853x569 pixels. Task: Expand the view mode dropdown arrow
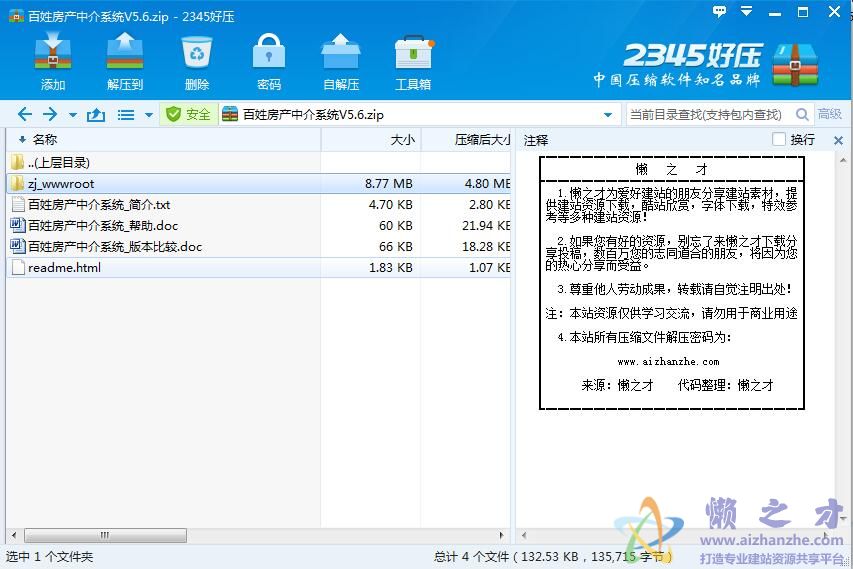pos(149,115)
